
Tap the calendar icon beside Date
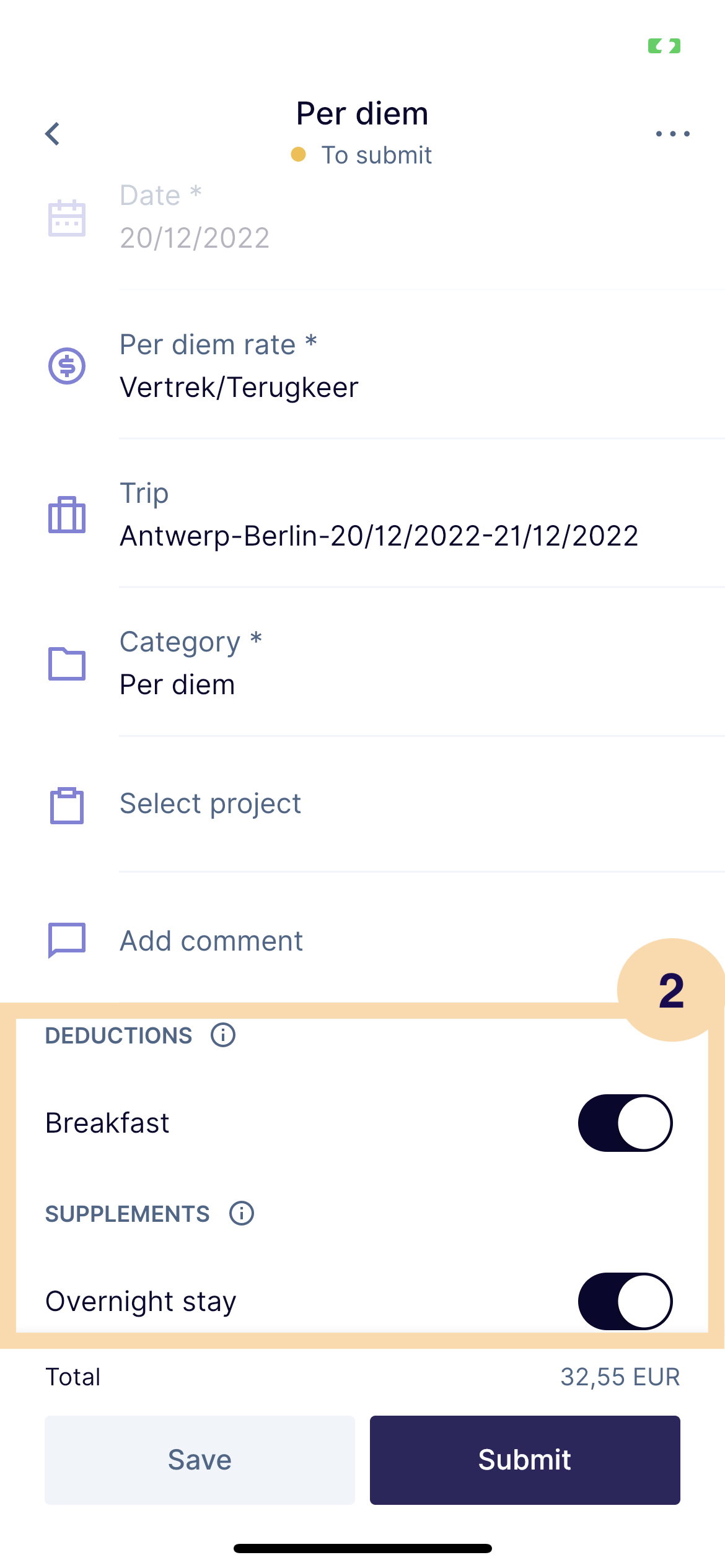[x=67, y=218]
